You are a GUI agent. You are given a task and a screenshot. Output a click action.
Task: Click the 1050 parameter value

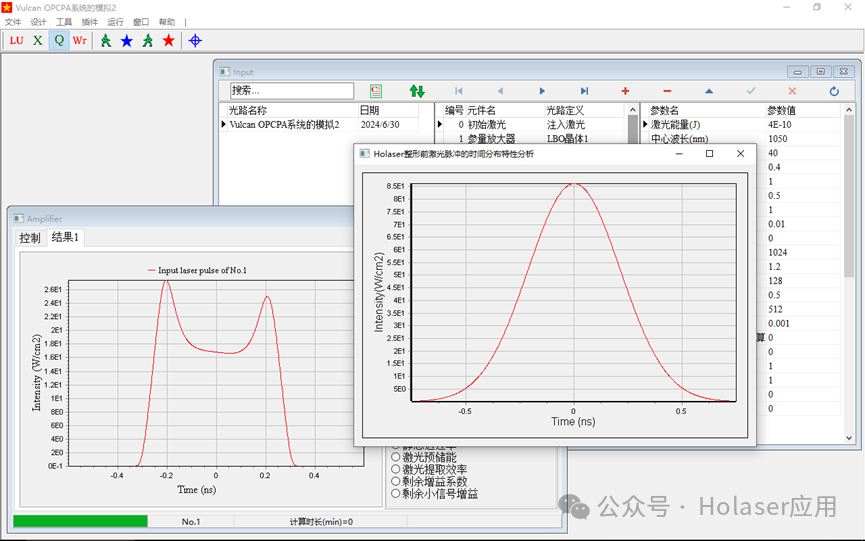777,138
